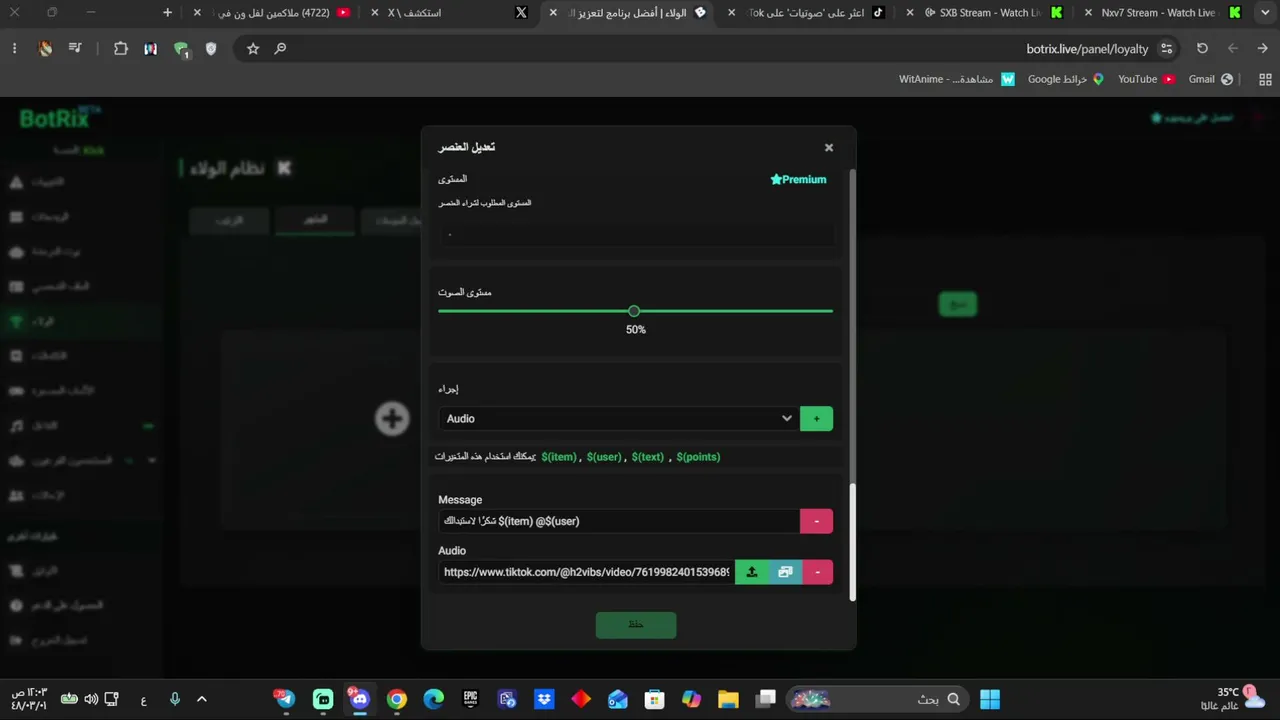This screenshot has height=720, width=1280.
Task: Open site information icon in address bar
Action: (1166, 49)
